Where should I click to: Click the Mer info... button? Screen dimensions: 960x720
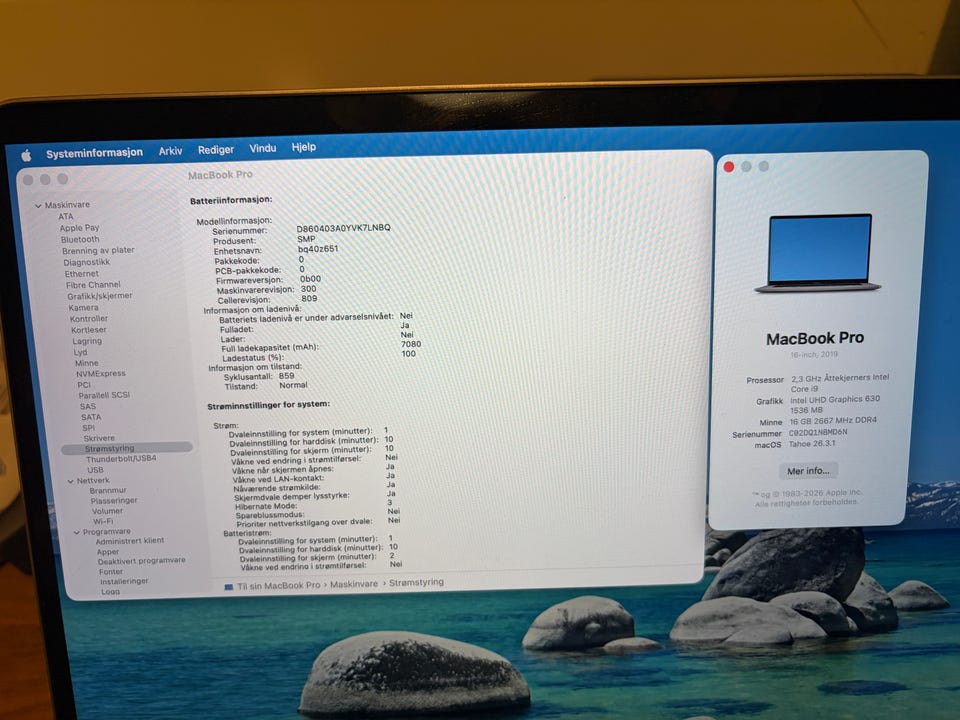(808, 471)
